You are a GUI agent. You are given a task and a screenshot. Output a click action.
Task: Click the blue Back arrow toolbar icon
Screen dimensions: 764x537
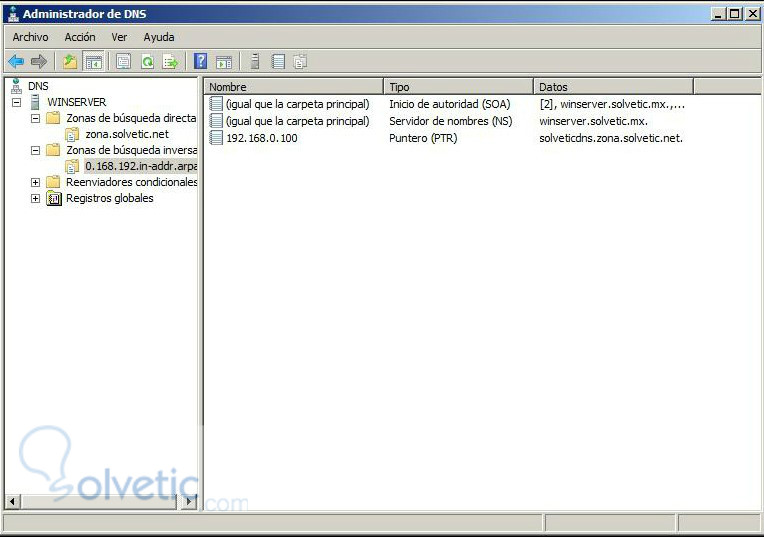(16, 61)
